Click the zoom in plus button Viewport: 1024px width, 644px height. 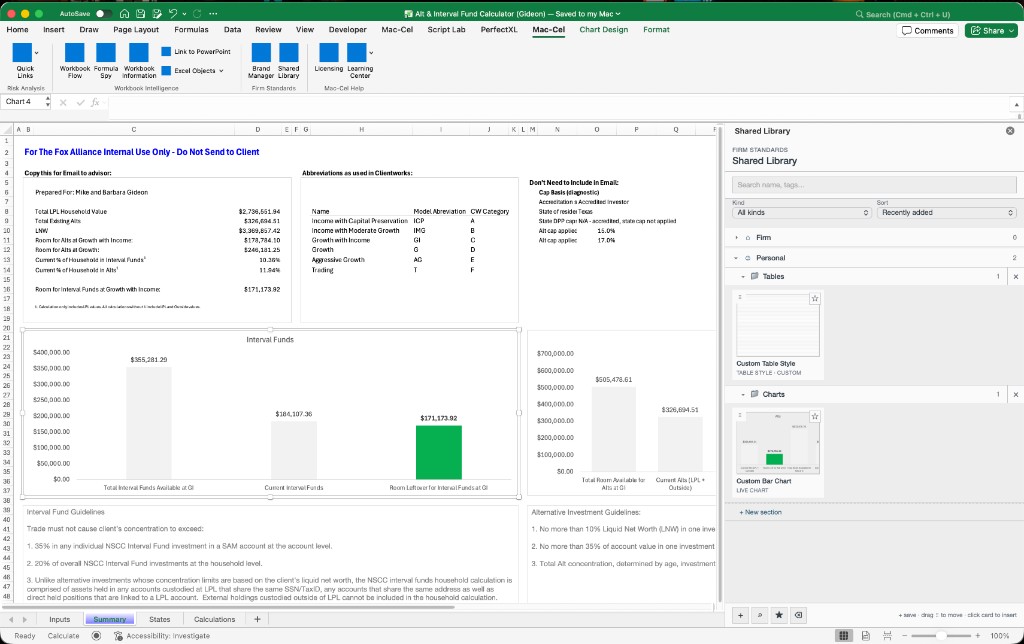click(x=978, y=636)
